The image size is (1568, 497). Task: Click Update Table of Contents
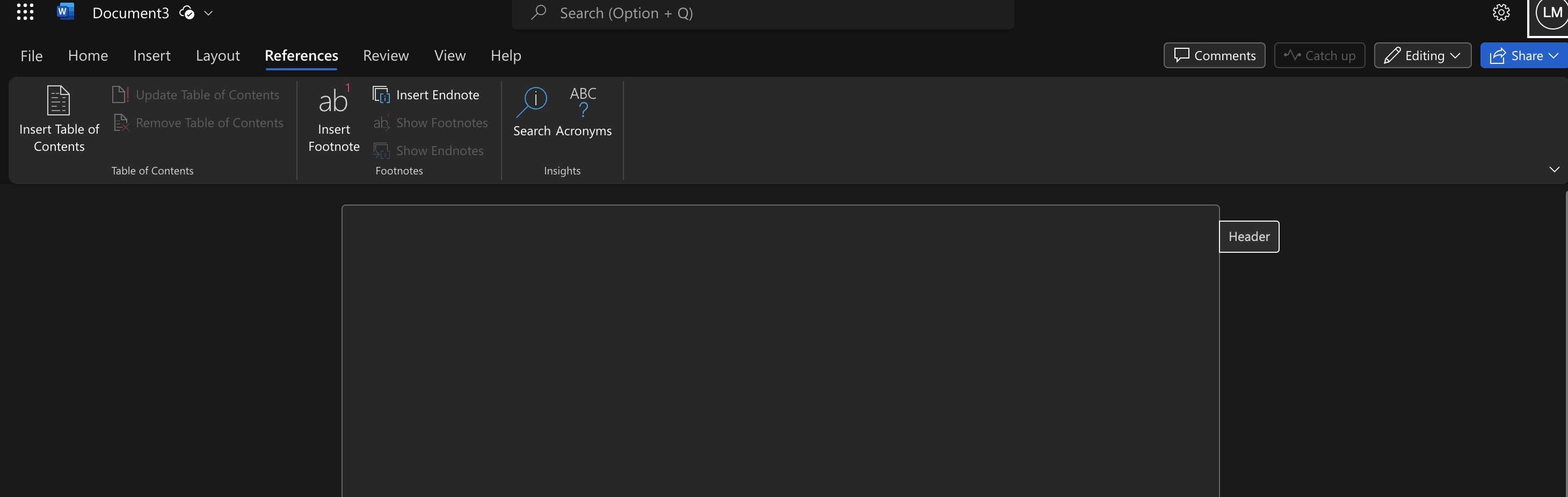[196, 95]
